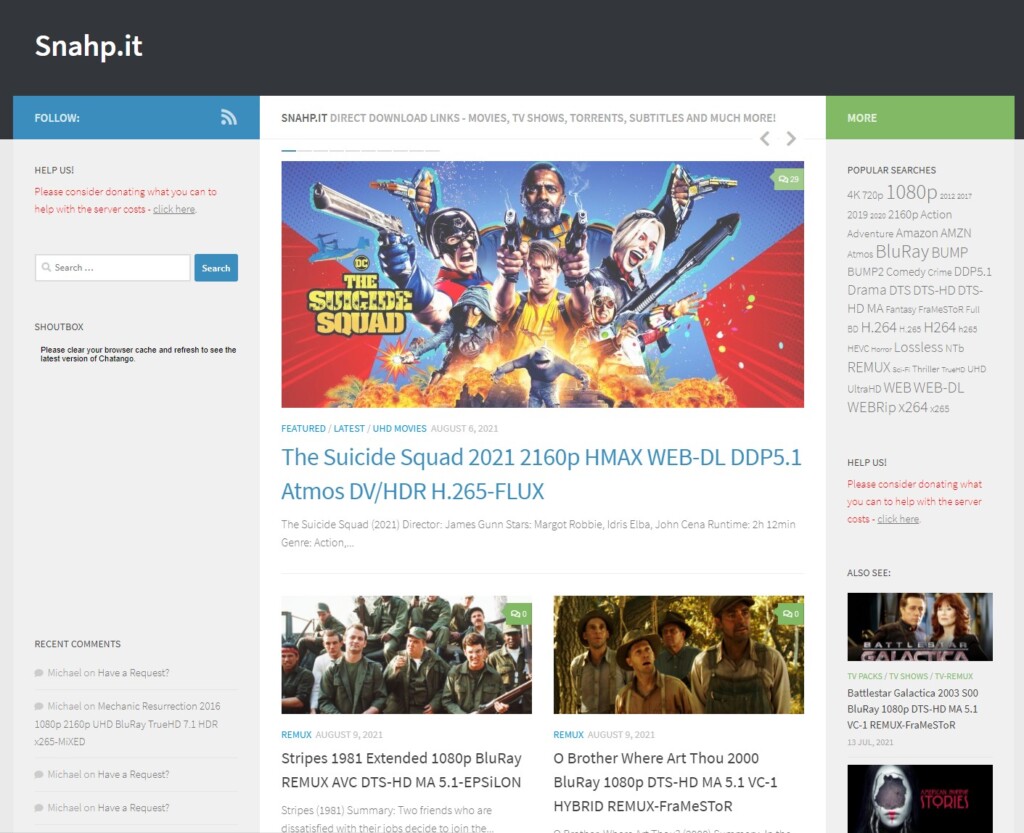Open REMUX category above O Brother post
Viewport: 1024px width, 833px height.
(568, 734)
